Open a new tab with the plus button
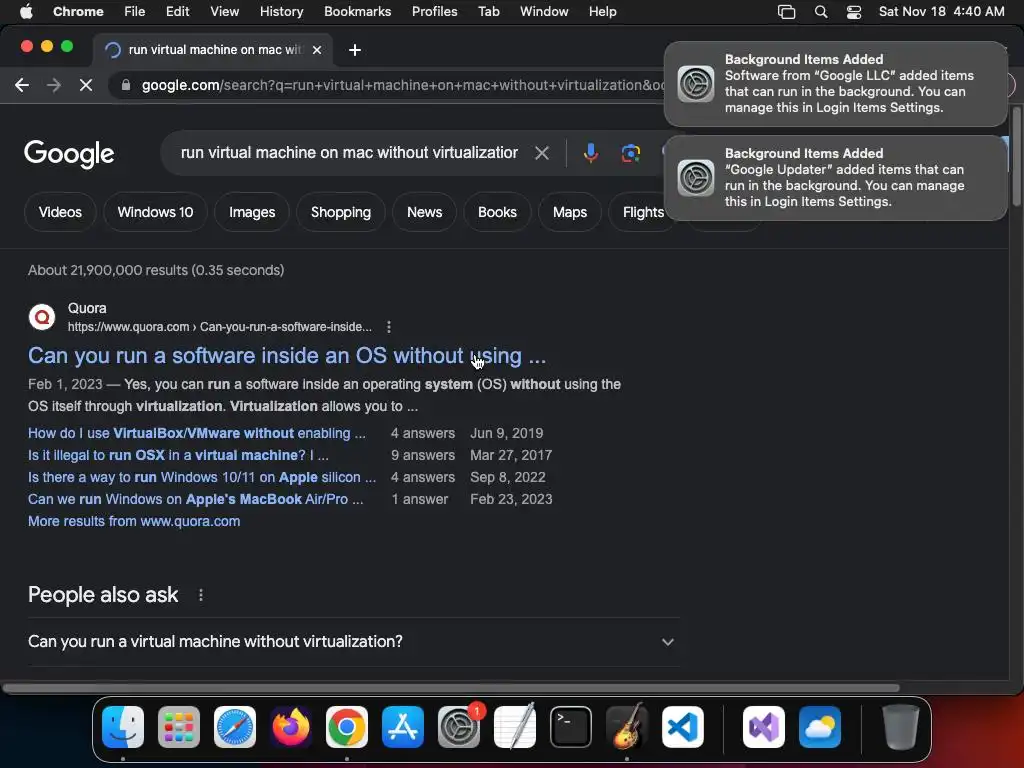The width and height of the screenshot is (1024, 768). pos(355,50)
